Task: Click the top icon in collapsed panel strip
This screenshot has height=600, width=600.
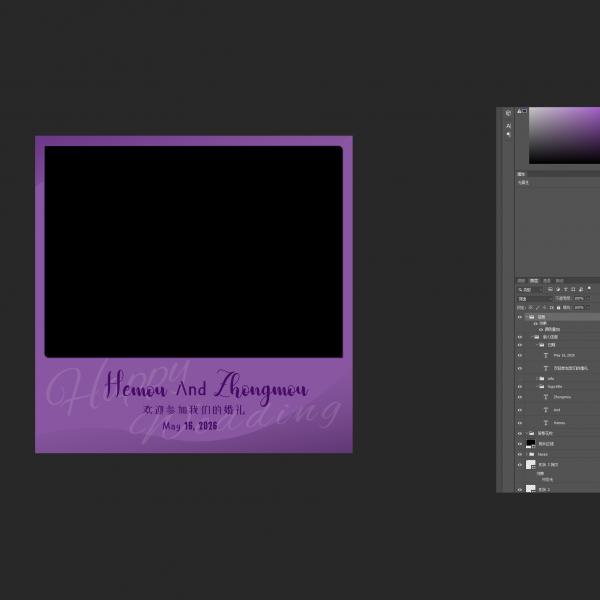Action: [508, 114]
